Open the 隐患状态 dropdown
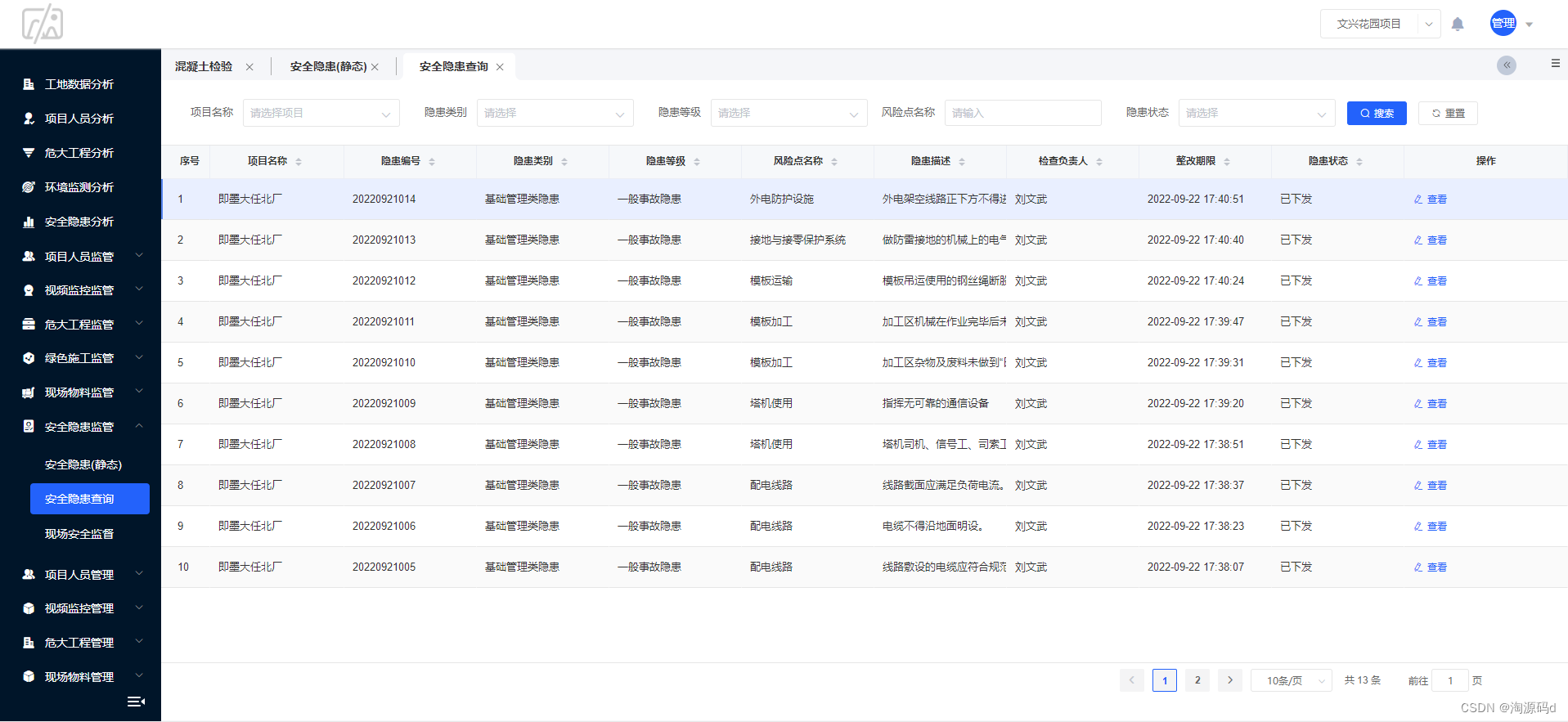 (1257, 113)
